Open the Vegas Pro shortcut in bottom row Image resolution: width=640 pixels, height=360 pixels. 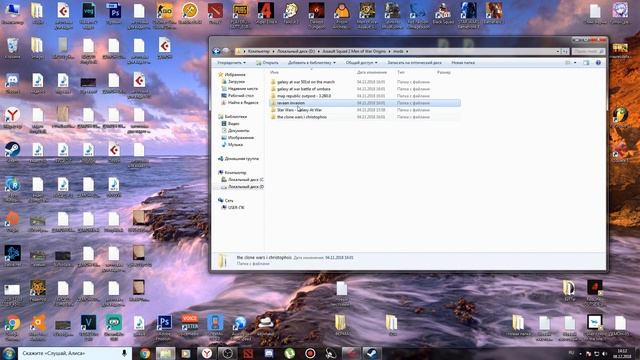(89, 327)
